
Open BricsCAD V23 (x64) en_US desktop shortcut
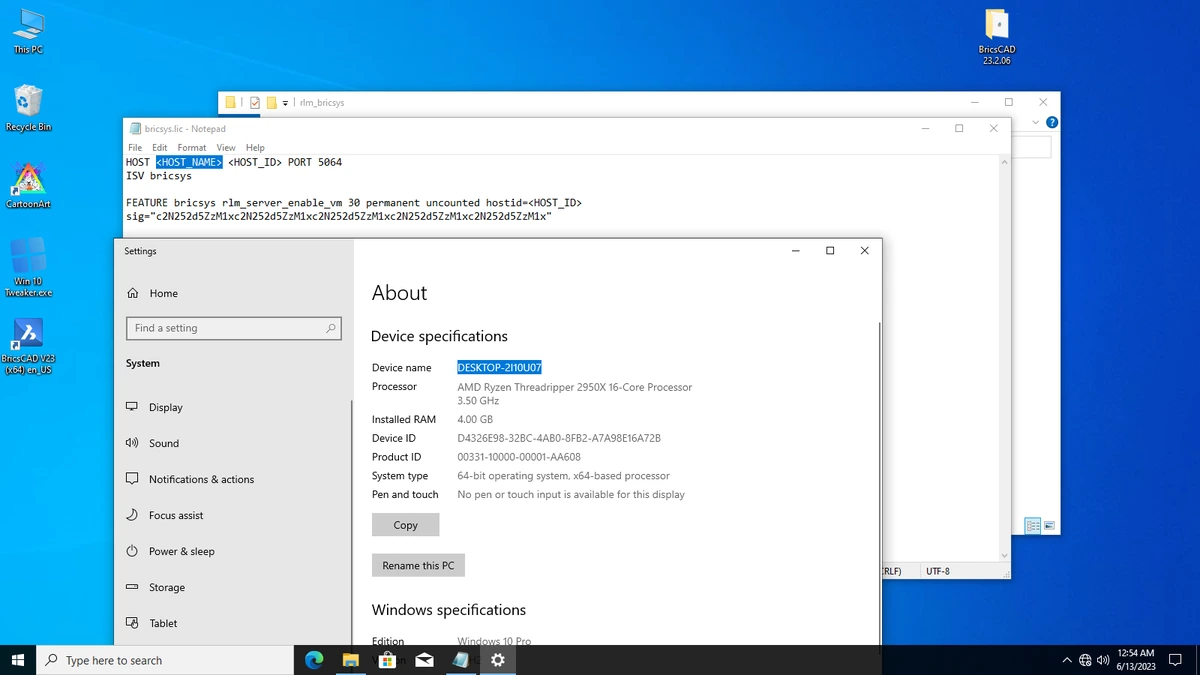(28, 346)
